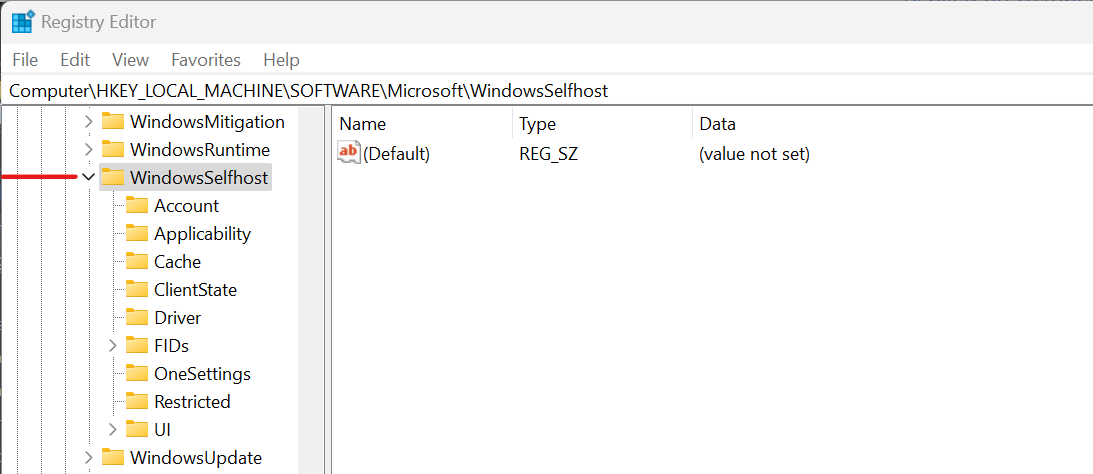Click the WindowsUpdate folder icon
This screenshot has width=1093, height=474.
112,457
